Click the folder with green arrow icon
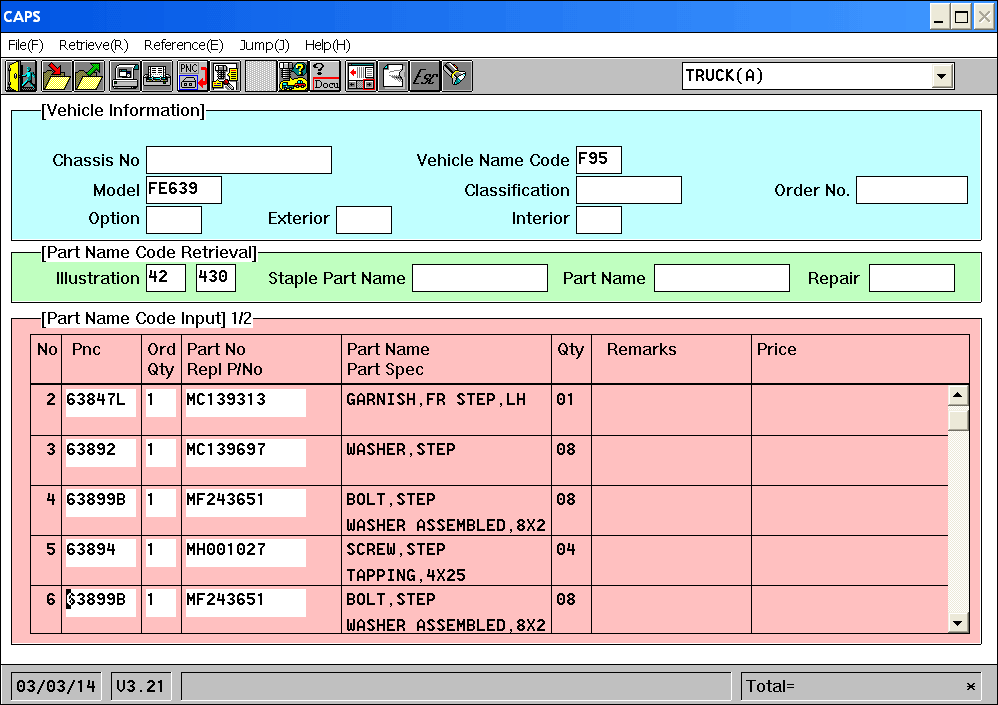Screen dimensions: 998x705 tap(88, 76)
